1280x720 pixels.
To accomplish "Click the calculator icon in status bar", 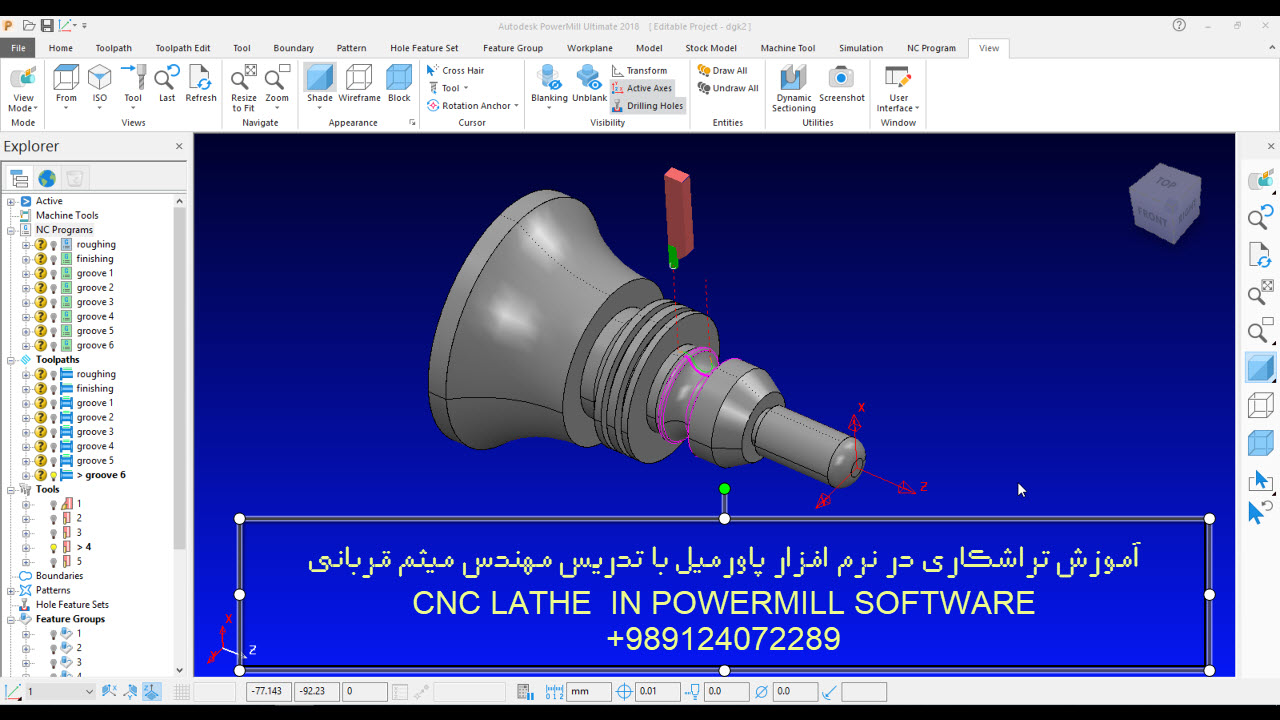I will (x=525, y=691).
